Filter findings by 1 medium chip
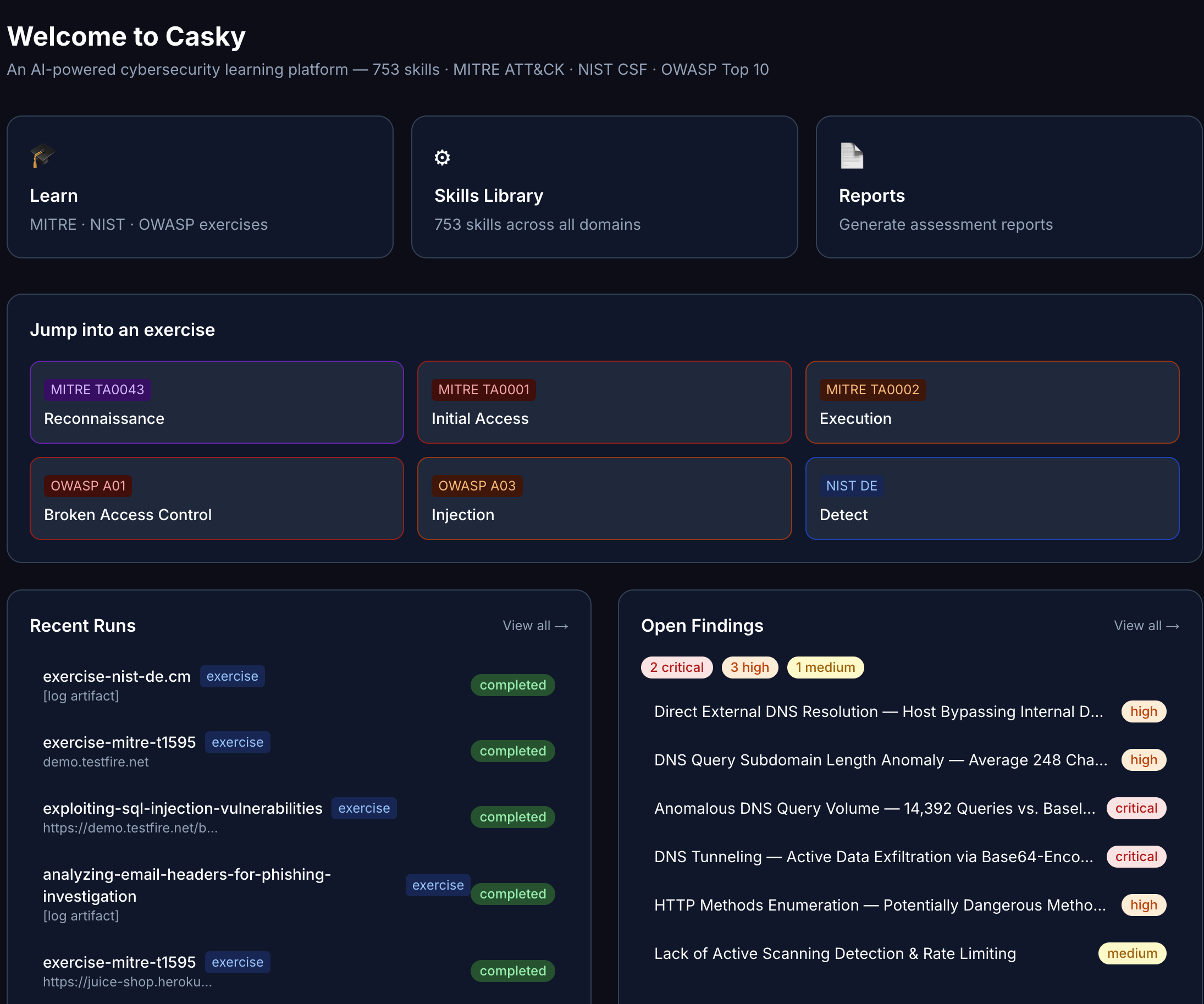This screenshot has height=1004, width=1204. tap(825, 668)
